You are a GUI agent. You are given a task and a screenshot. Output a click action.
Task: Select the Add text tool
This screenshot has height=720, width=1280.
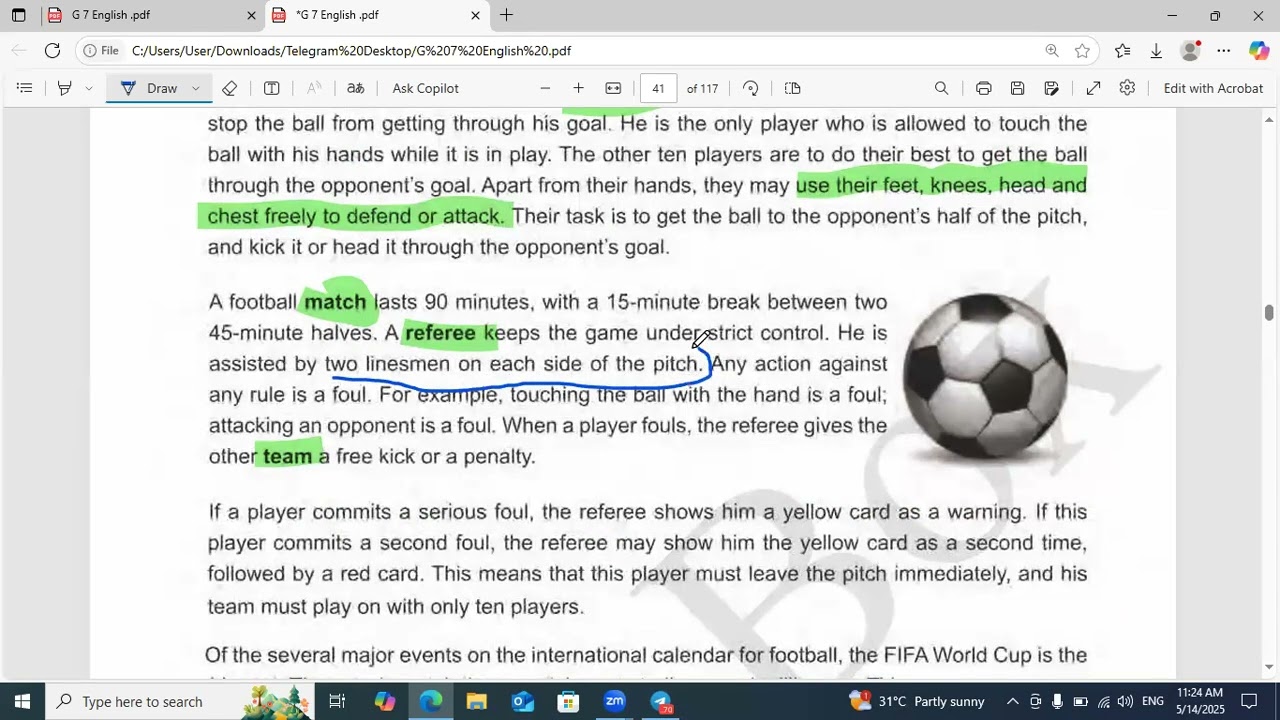tap(271, 88)
